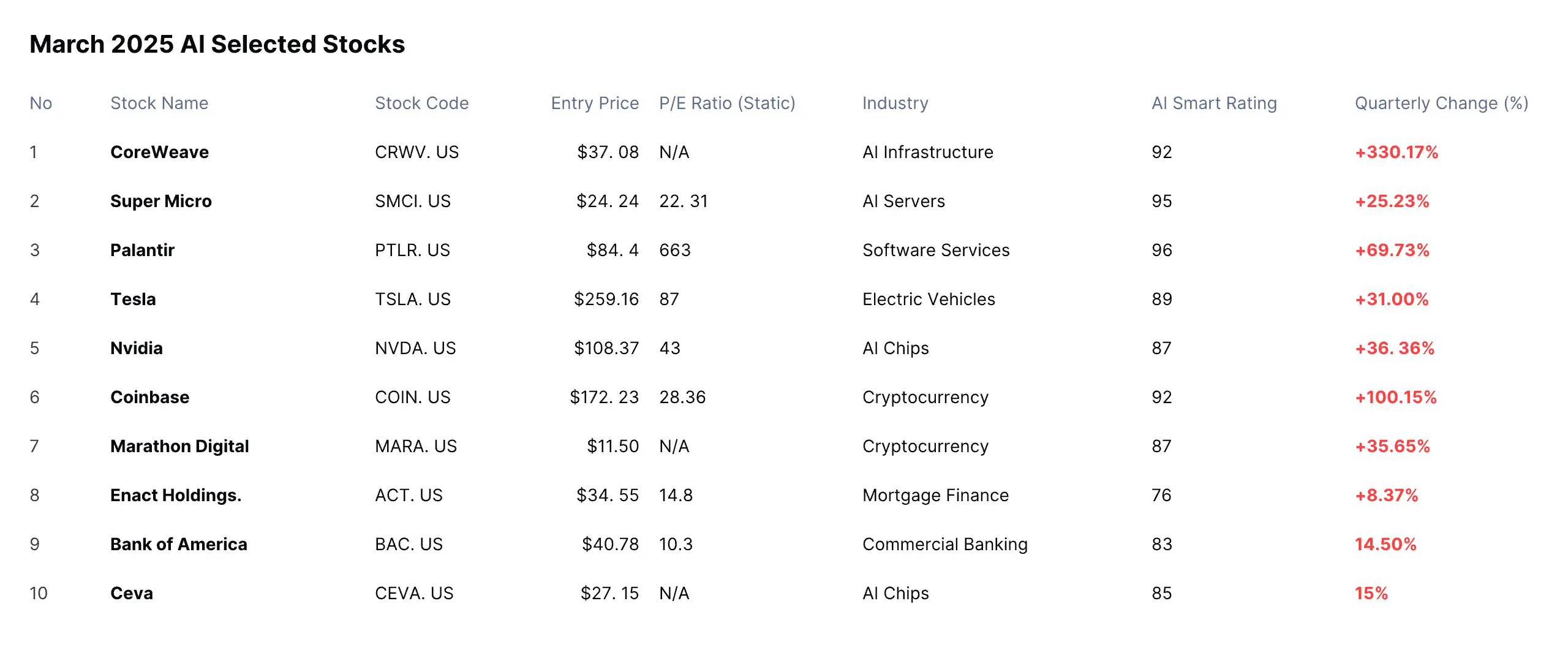Select the Super Micro stock name
Screen dimensions: 1568x647
pyautogui.click(x=160, y=201)
